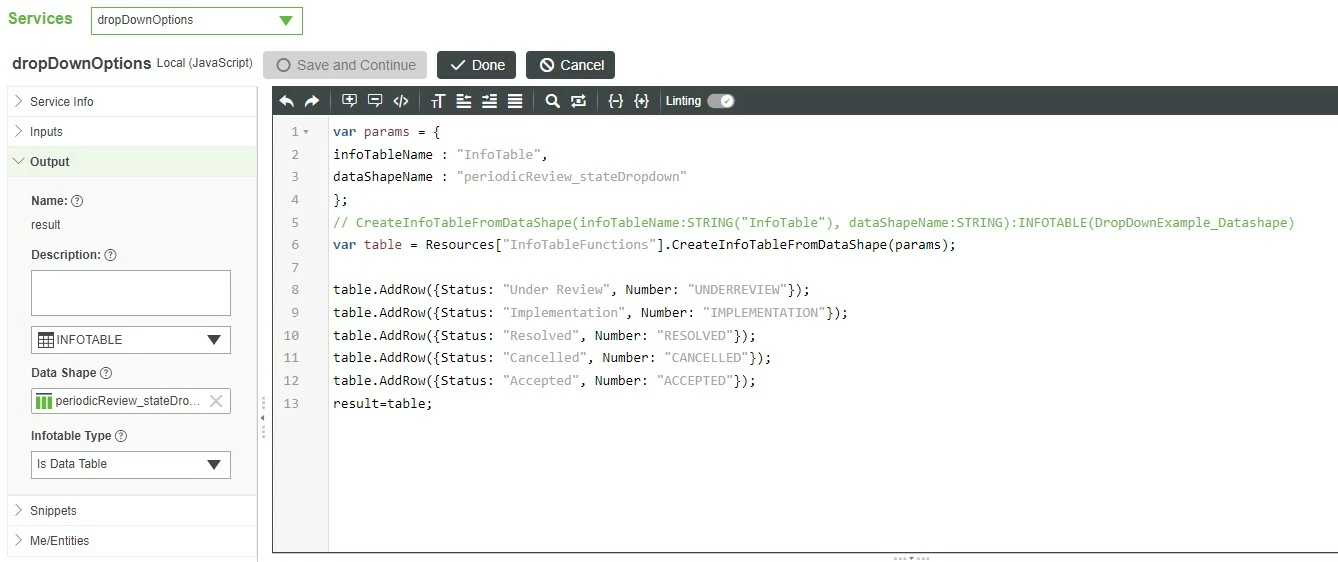Click the outdent lines icon
The height and width of the screenshot is (562, 1338).
463,101
